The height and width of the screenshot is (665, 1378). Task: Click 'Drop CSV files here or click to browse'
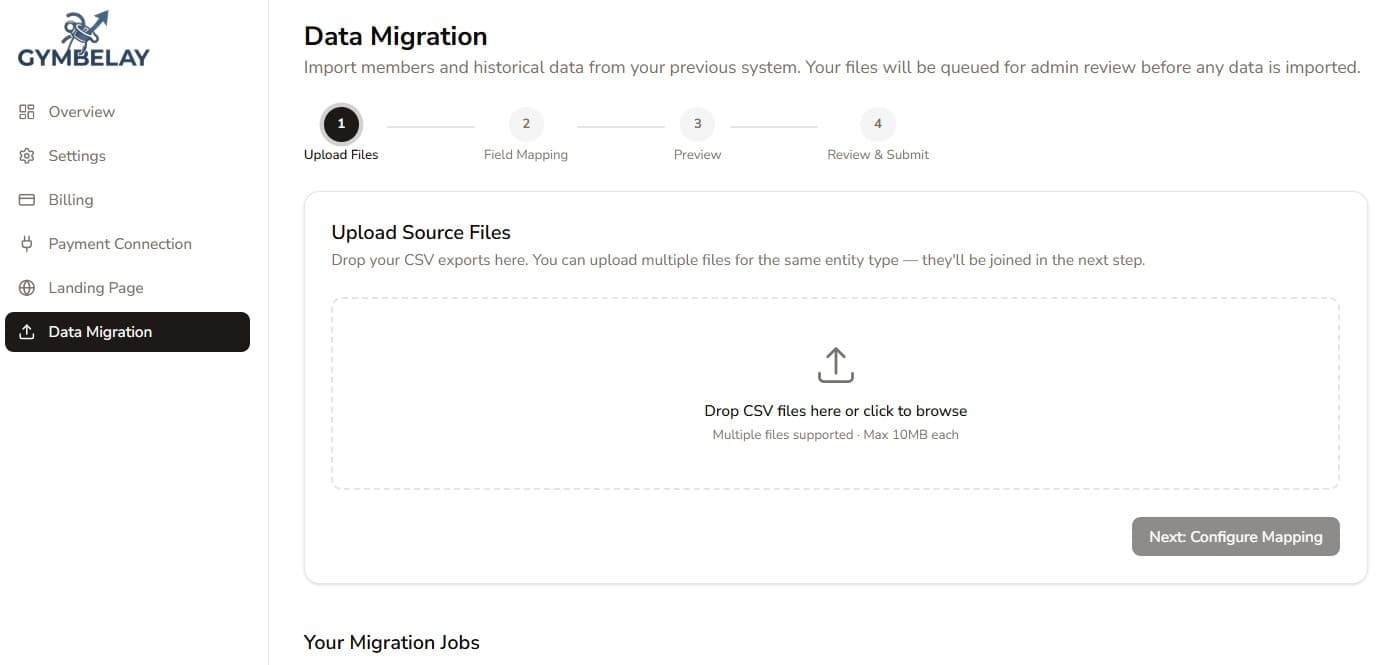pos(836,411)
